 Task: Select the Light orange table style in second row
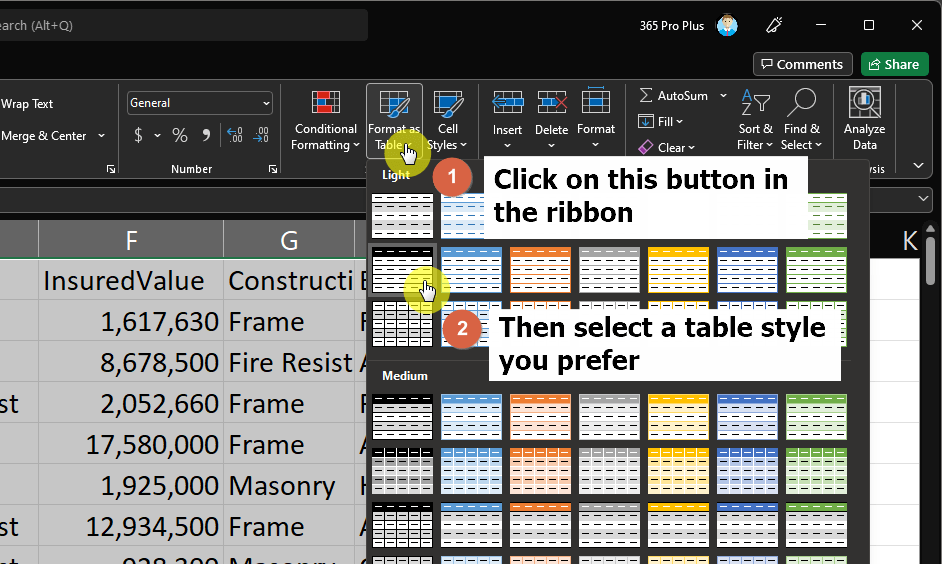541,270
